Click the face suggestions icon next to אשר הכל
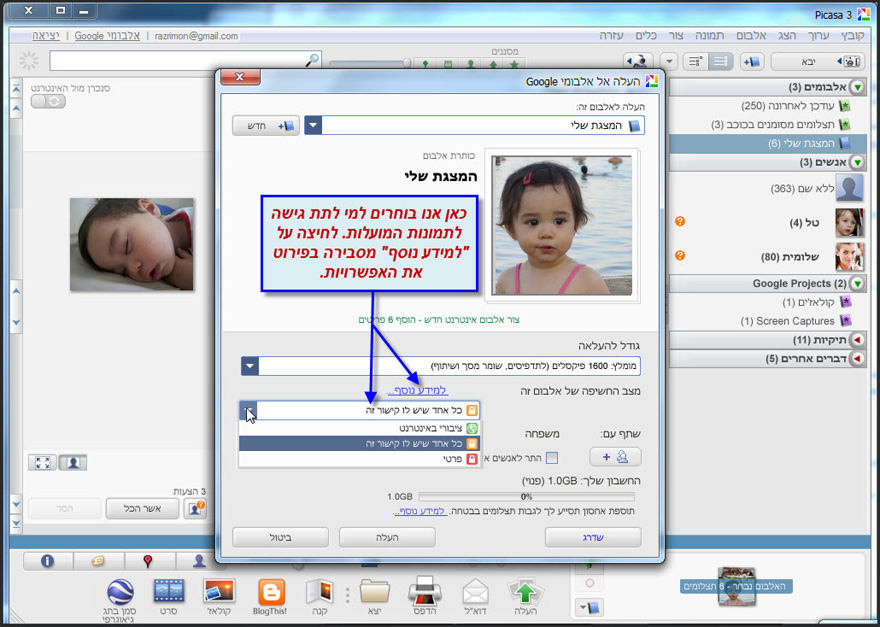The width and height of the screenshot is (880, 627). [195, 509]
